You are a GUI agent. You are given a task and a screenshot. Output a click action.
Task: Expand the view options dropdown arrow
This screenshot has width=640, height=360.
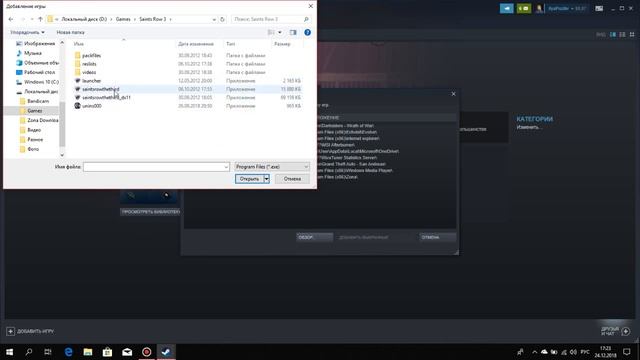pos(280,32)
